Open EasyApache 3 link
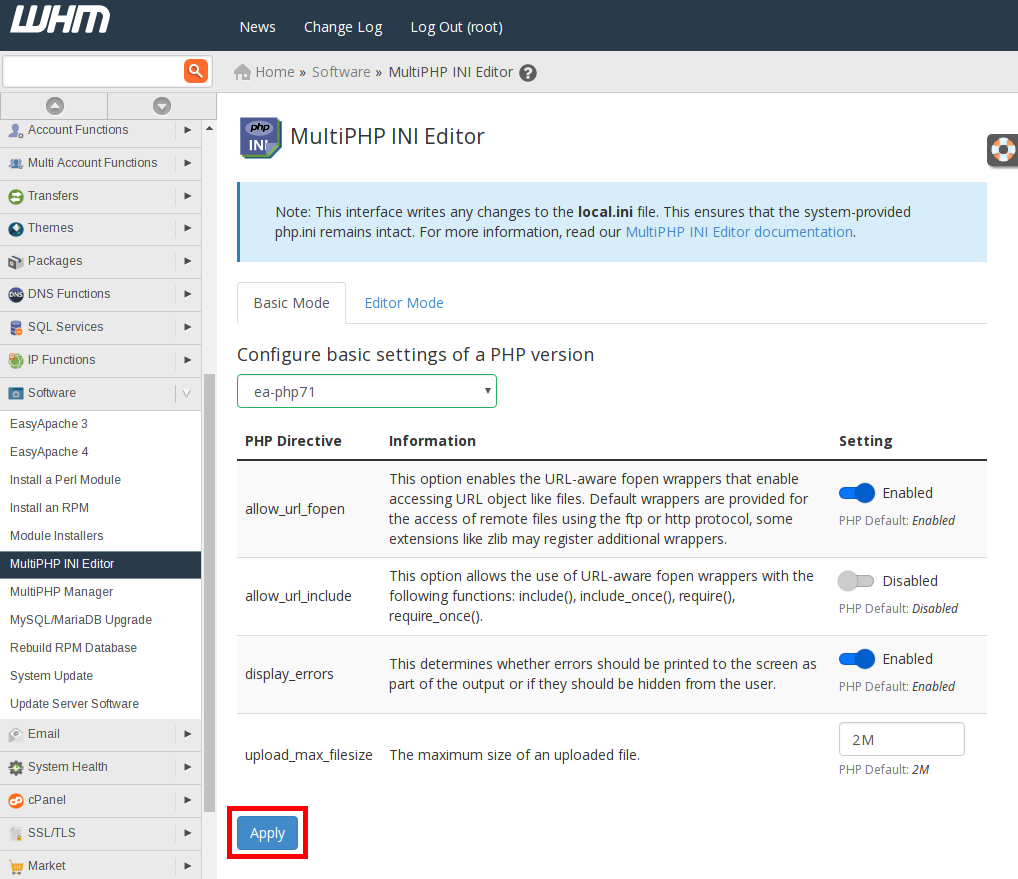 coord(49,424)
